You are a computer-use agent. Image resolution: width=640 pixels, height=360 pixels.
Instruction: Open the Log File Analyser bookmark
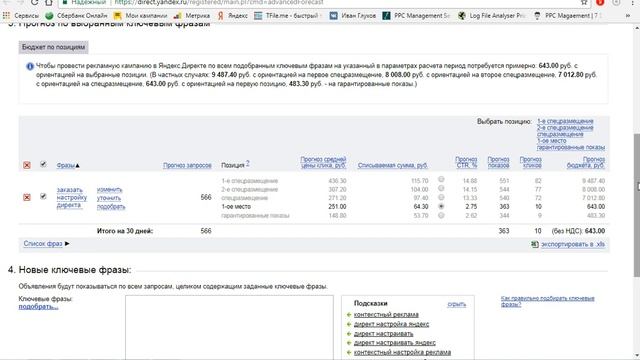491,16
